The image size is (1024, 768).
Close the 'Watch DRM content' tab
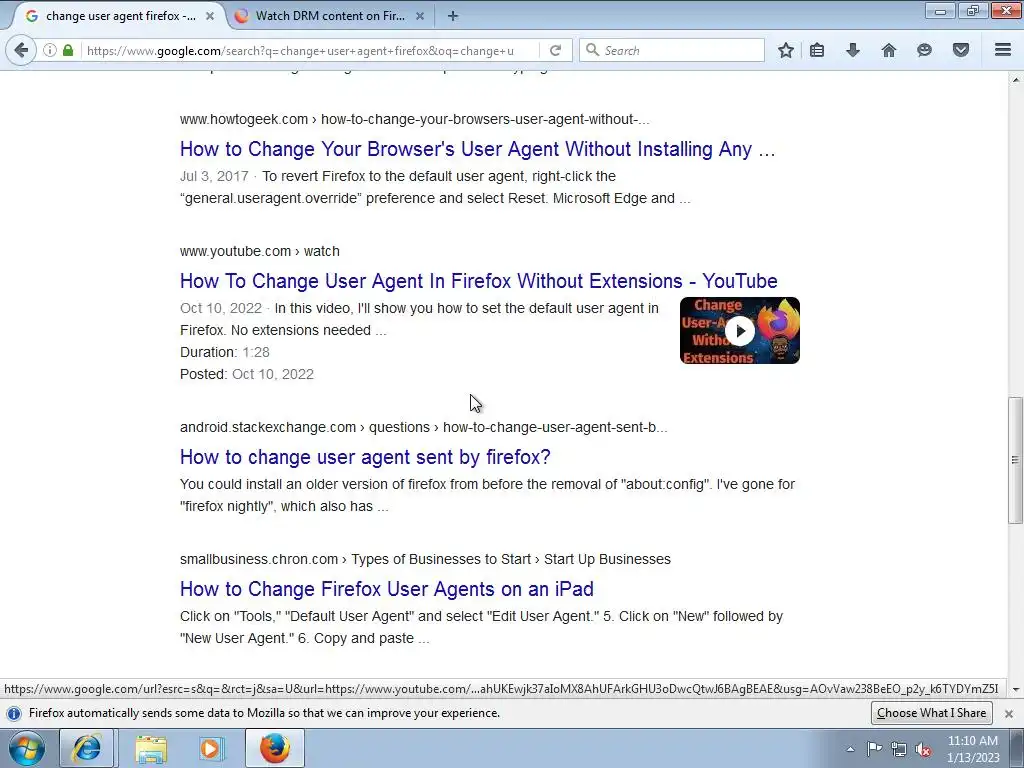coord(420,16)
